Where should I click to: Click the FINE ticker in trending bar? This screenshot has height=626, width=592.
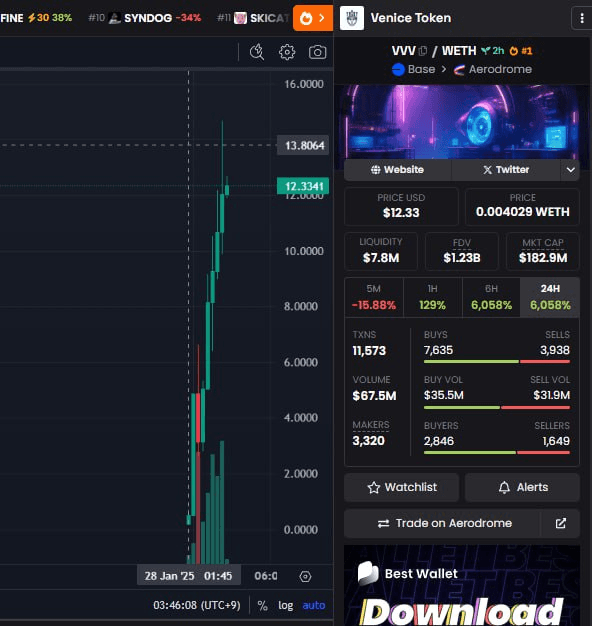coord(36,18)
